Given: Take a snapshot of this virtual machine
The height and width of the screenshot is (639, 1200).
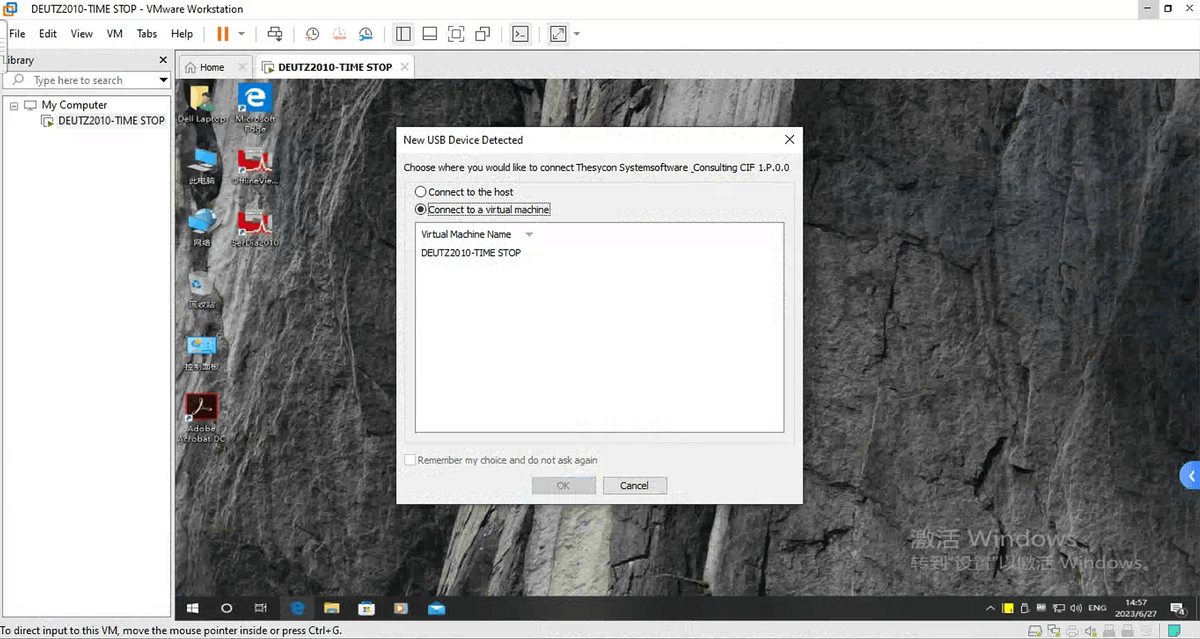Looking at the screenshot, I should [x=312, y=33].
